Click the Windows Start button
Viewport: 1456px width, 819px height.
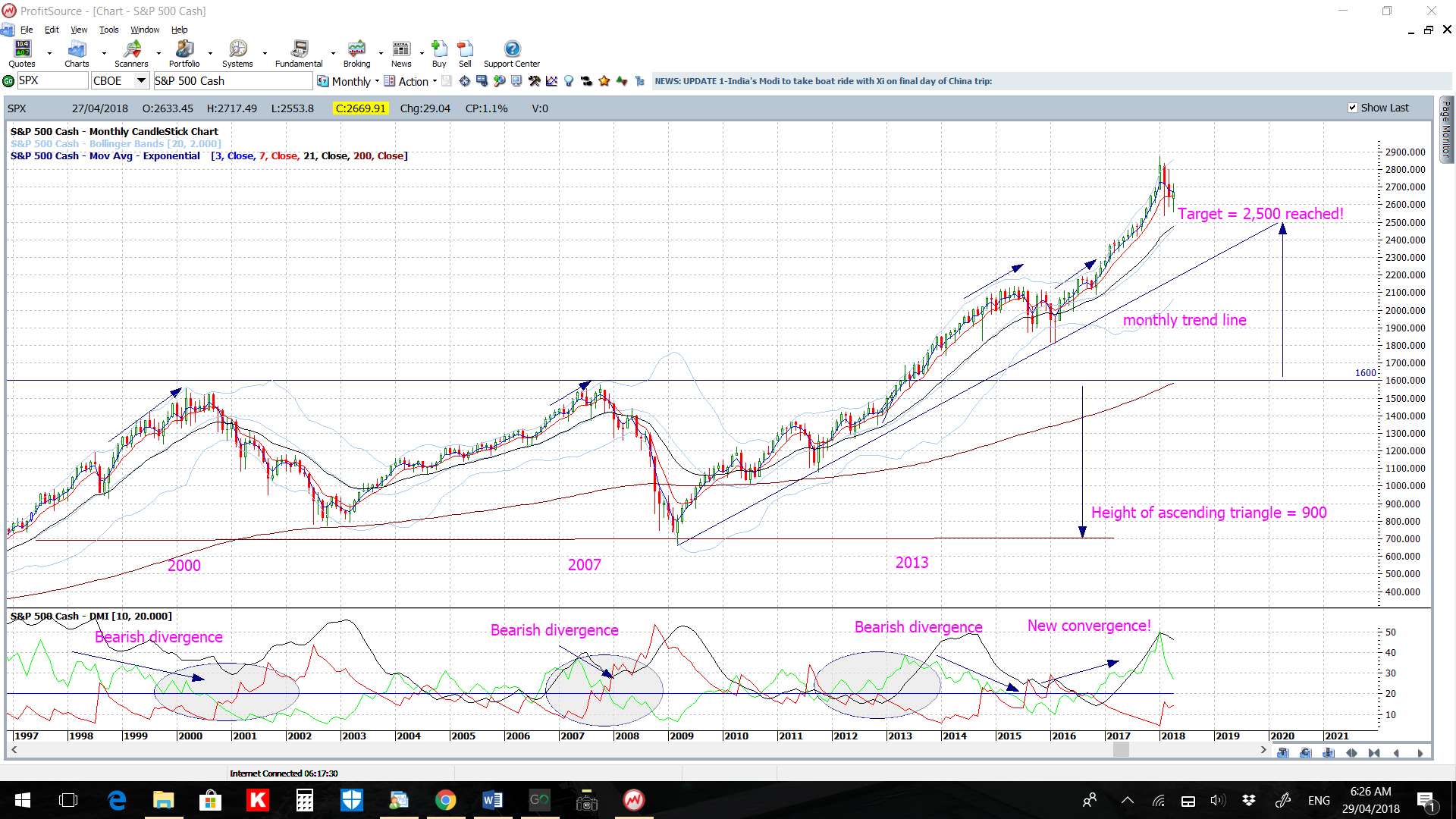coord(22,800)
